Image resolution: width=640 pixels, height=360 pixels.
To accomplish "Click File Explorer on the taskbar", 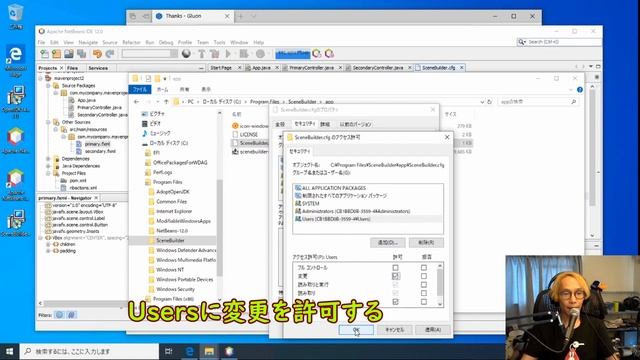I will coord(209,351).
